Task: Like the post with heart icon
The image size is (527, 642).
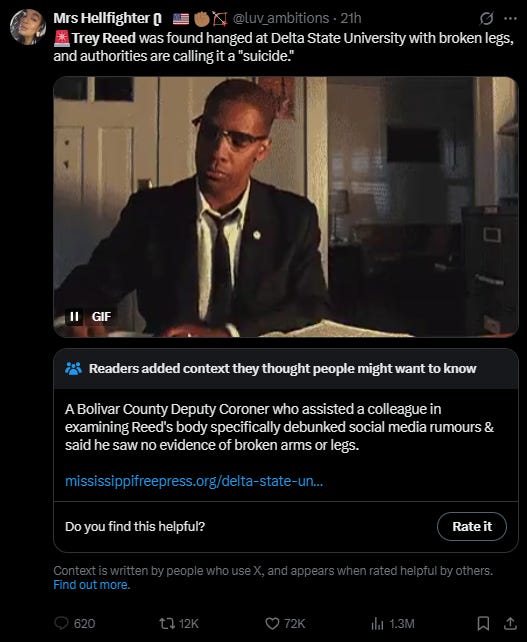Action: (x=272, y=624)
